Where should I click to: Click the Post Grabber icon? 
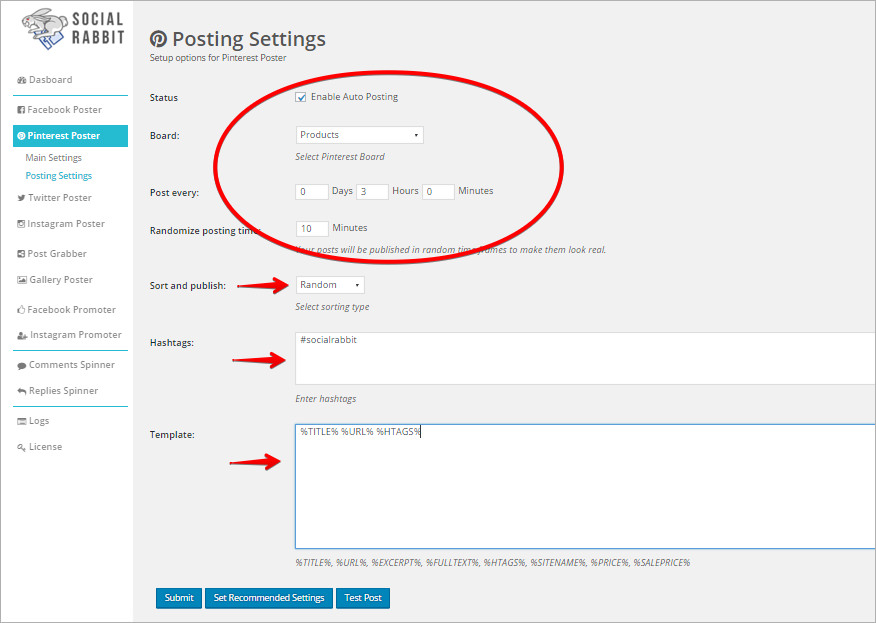(21, 254)
